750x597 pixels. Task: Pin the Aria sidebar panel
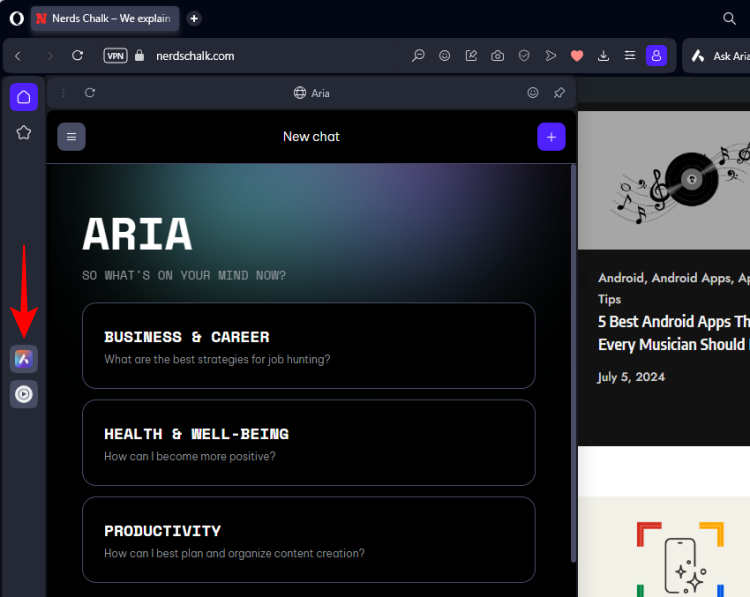[559, 93]
